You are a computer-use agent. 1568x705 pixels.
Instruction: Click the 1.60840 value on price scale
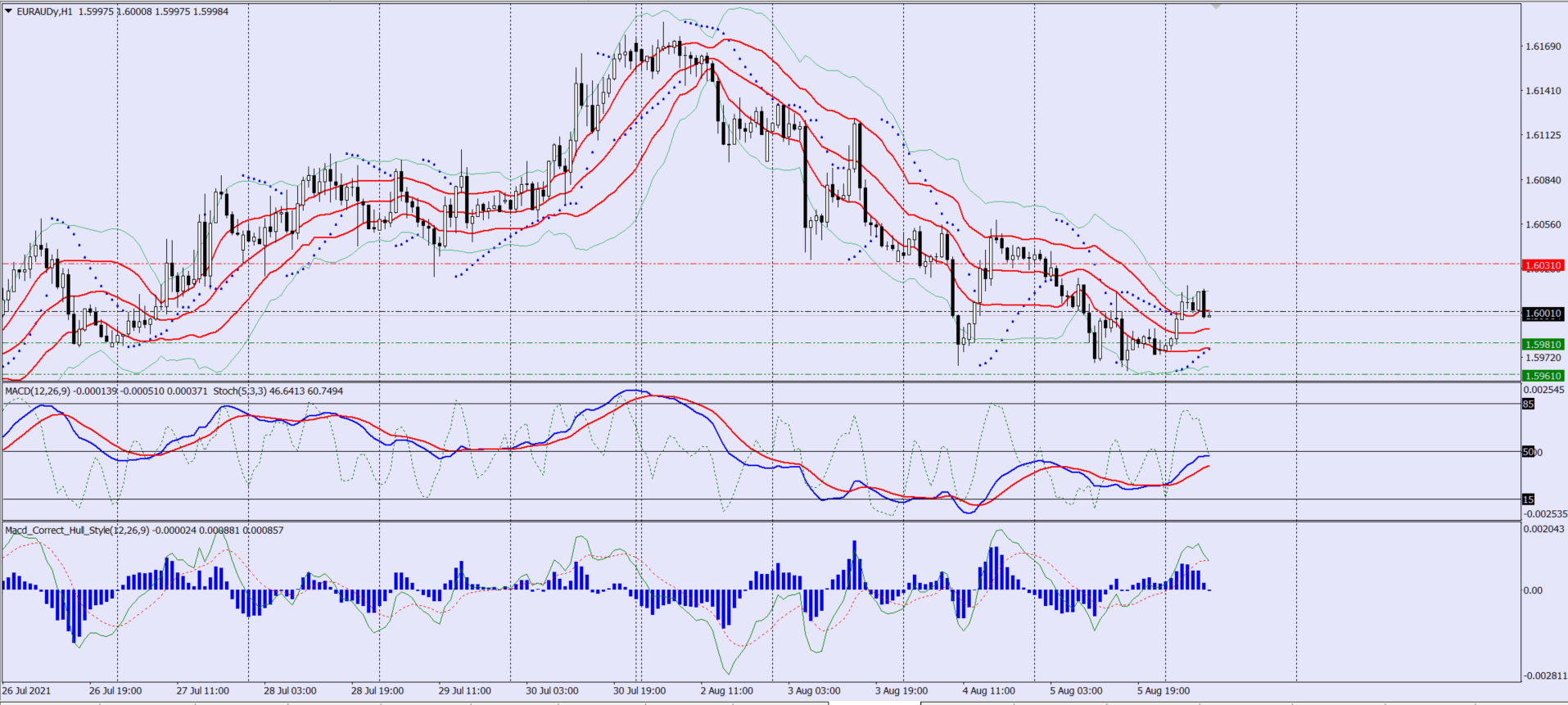1543,180
